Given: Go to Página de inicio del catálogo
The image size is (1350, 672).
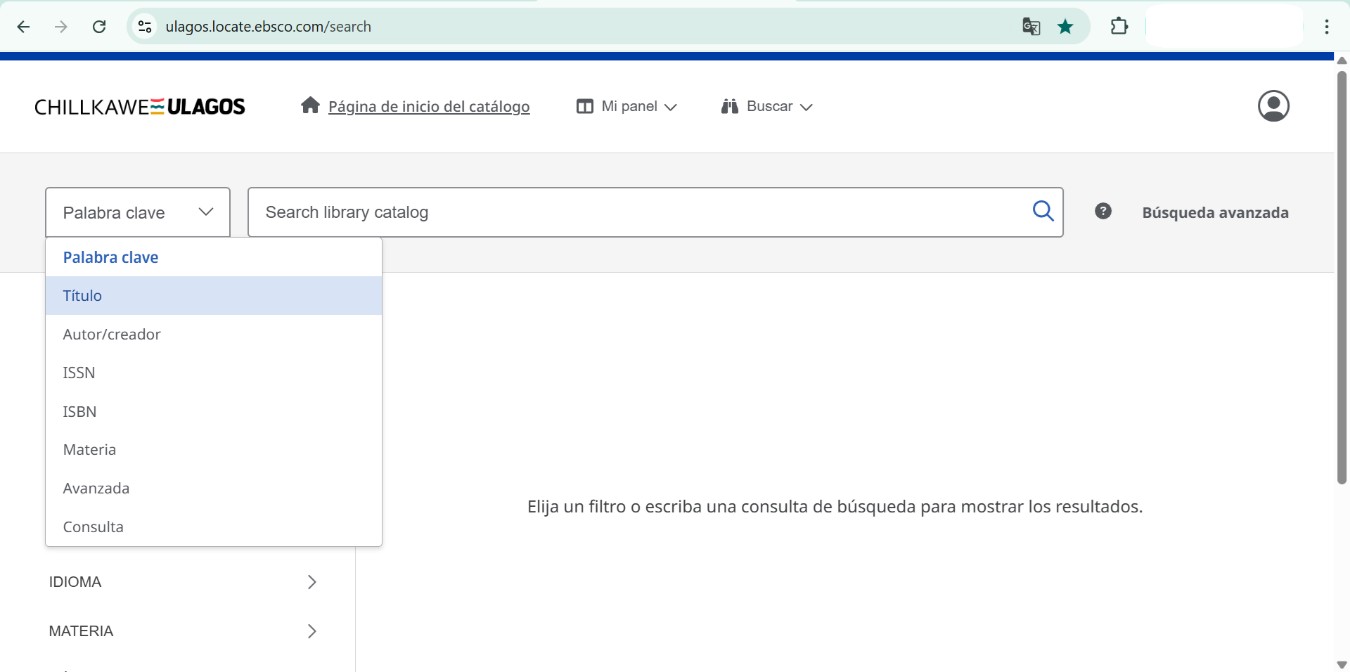Looking at the screenshot, I should tap(429, 106).
